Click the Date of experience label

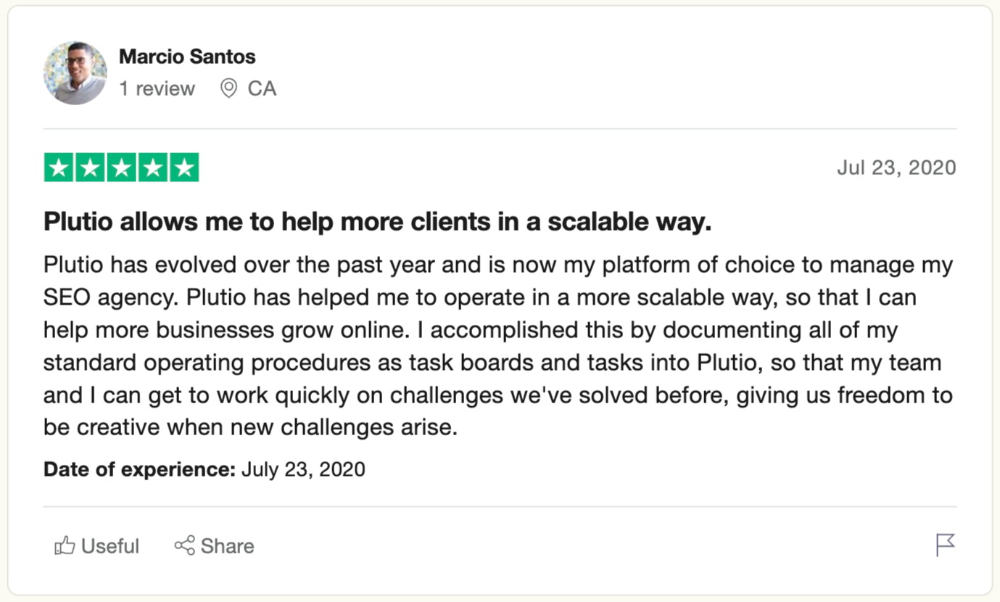(140, 469)
